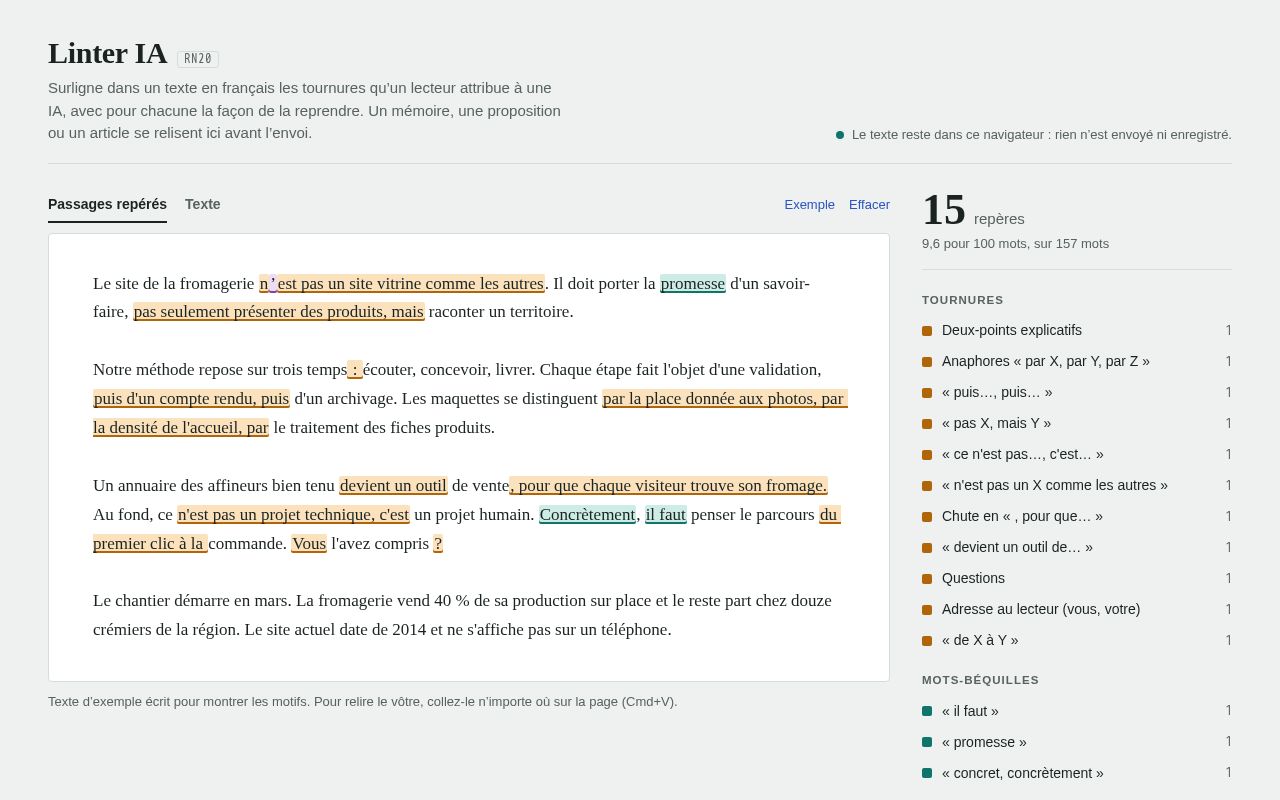Click highlighted "est pas un site vitrine comme les autres"
The image size is (1280, 800).
pyautogui.click(x=411, y=284)
